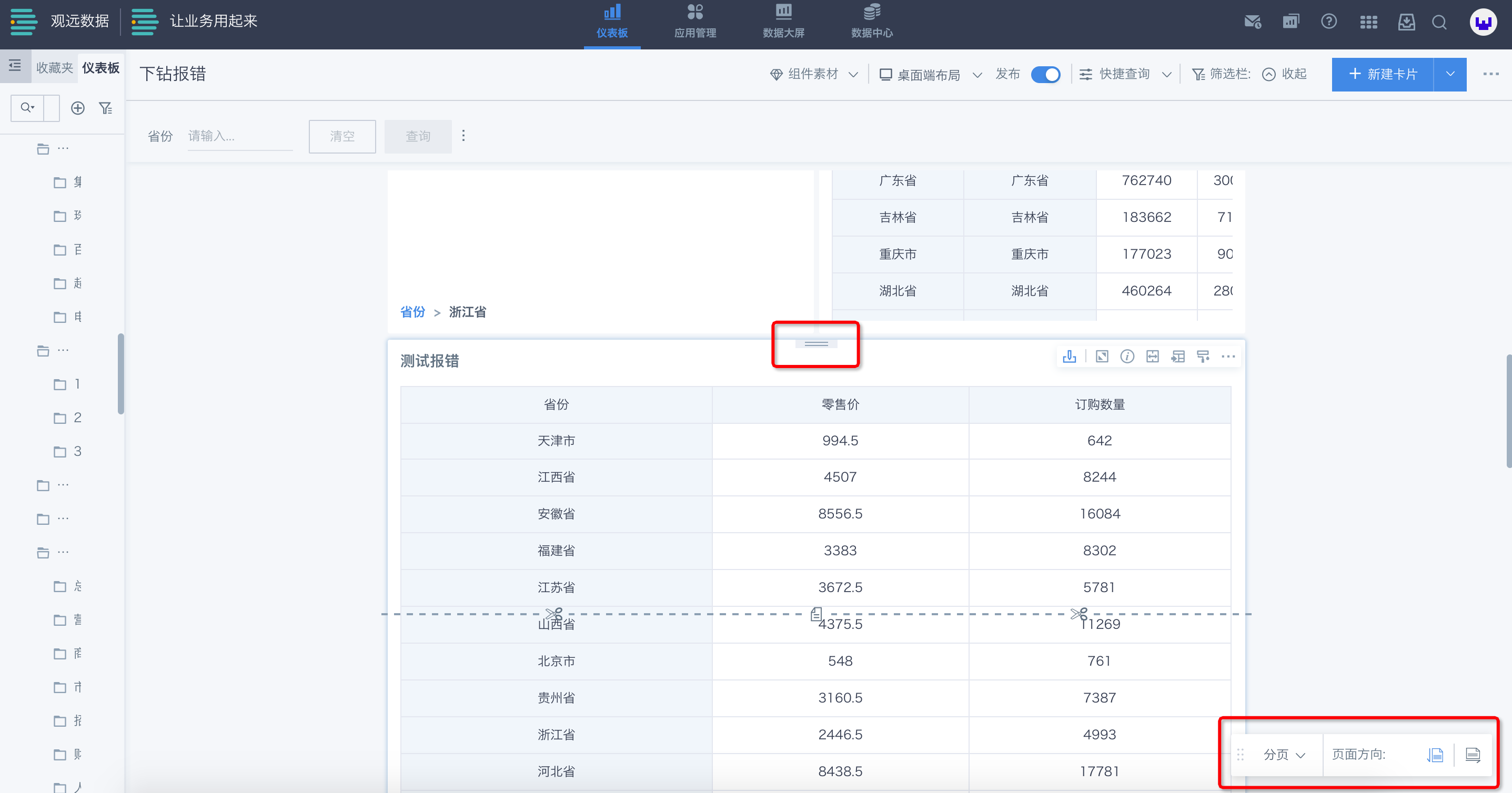
Task: Click the sidebar filter funnel icon
Action: tap(106, 108)
